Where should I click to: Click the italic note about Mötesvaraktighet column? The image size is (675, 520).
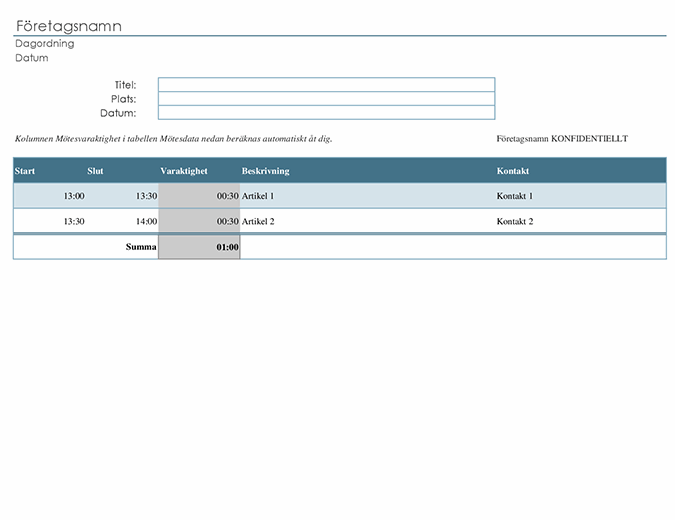click(173, 139)
